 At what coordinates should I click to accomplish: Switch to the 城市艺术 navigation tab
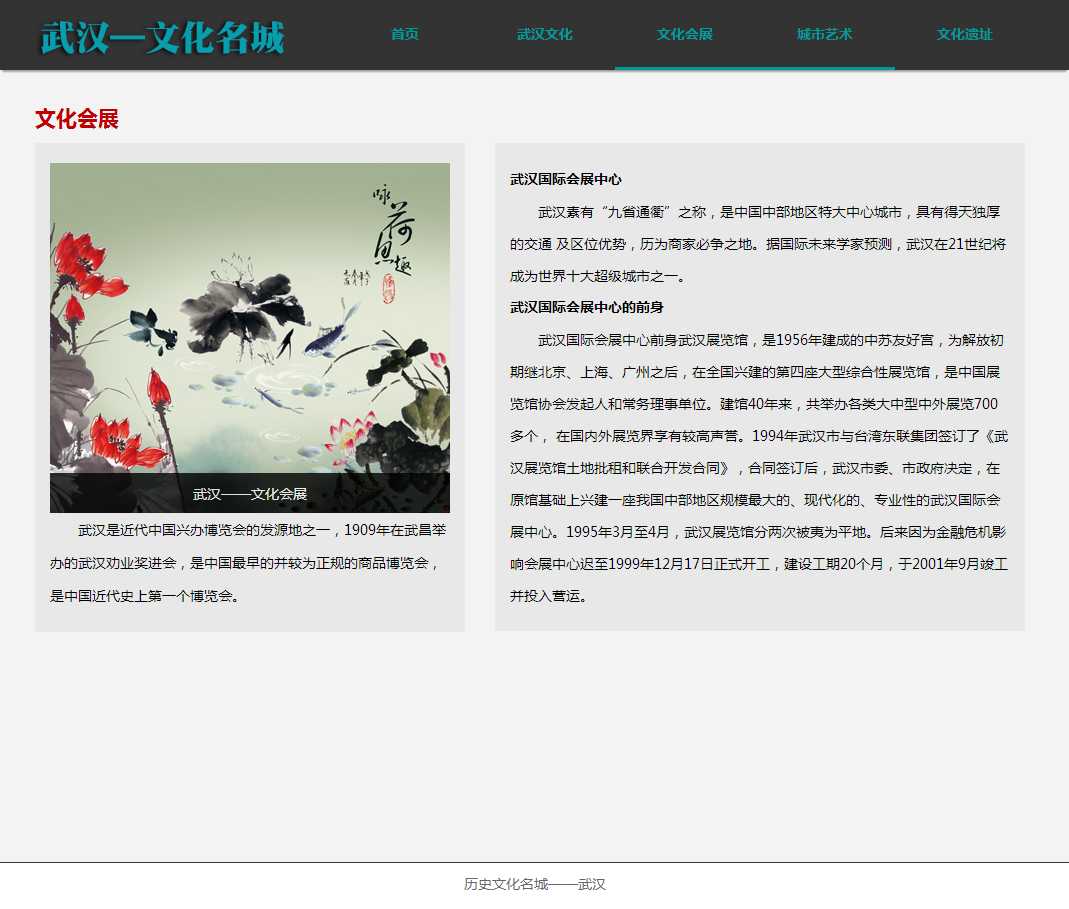pyautogui.click(x=824, y=35)
